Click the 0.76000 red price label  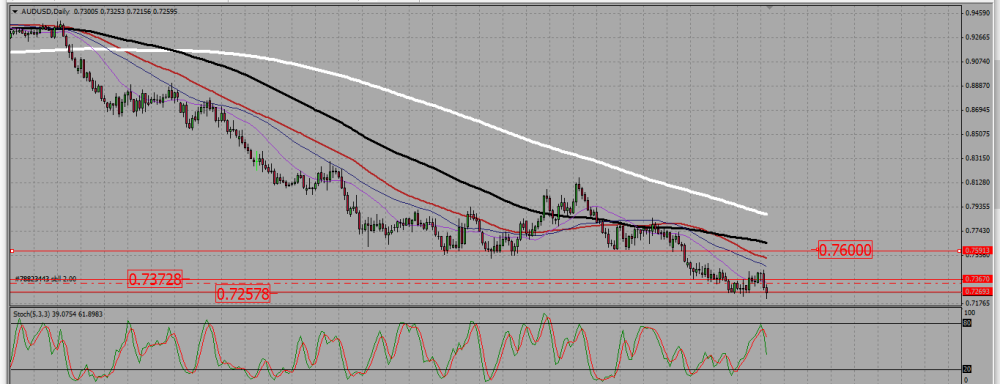tap(844, 251)
